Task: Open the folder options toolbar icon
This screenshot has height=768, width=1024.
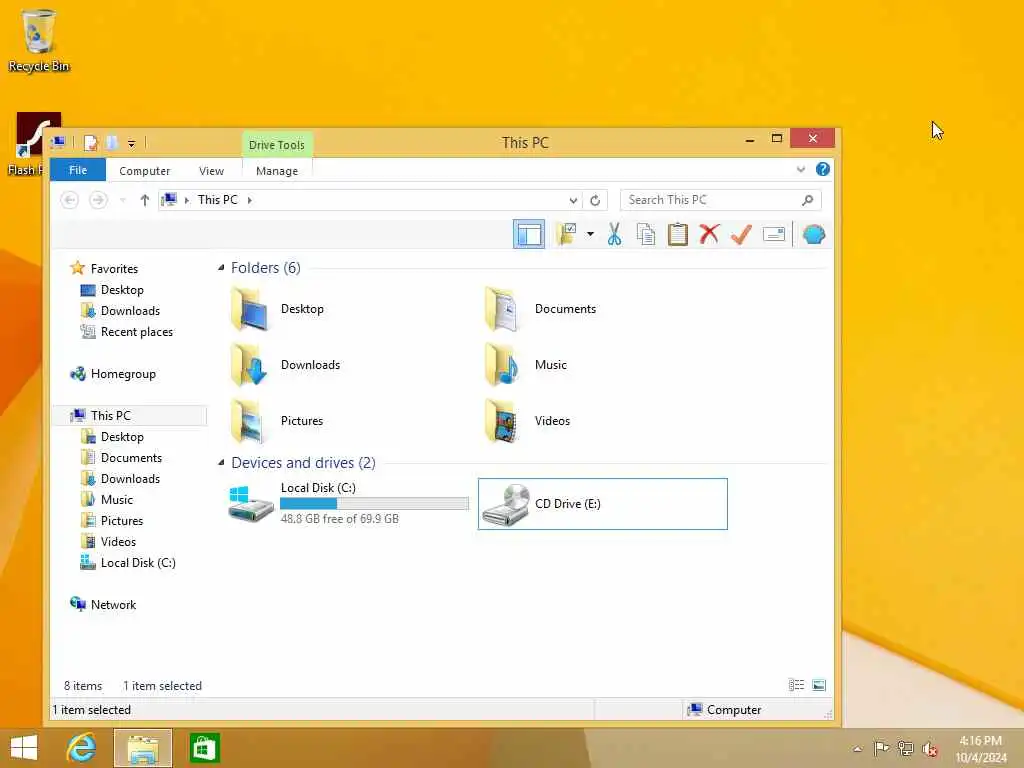Action: coord(566,234)
